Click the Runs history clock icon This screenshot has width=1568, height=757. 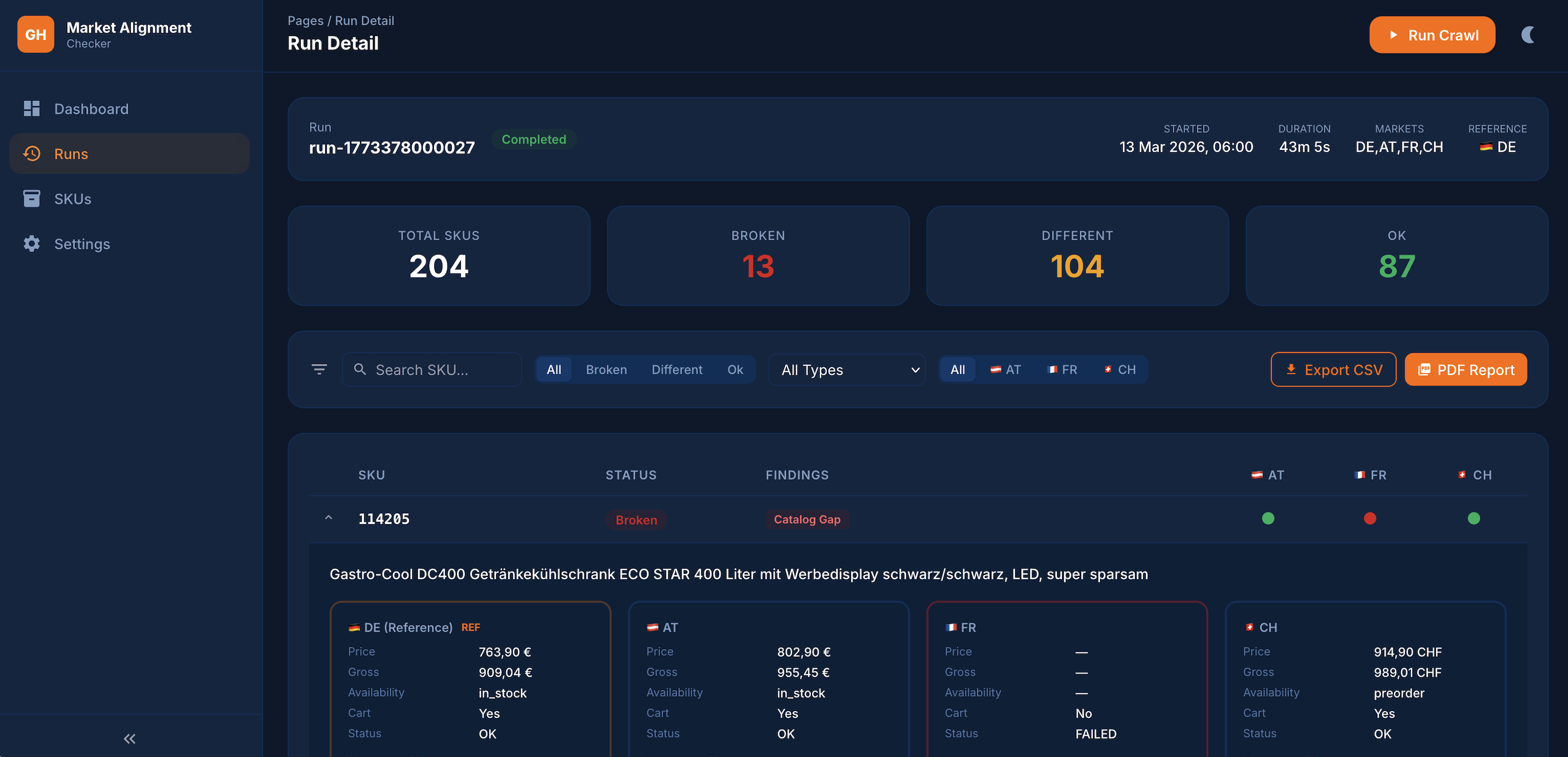tap(32, 153)
